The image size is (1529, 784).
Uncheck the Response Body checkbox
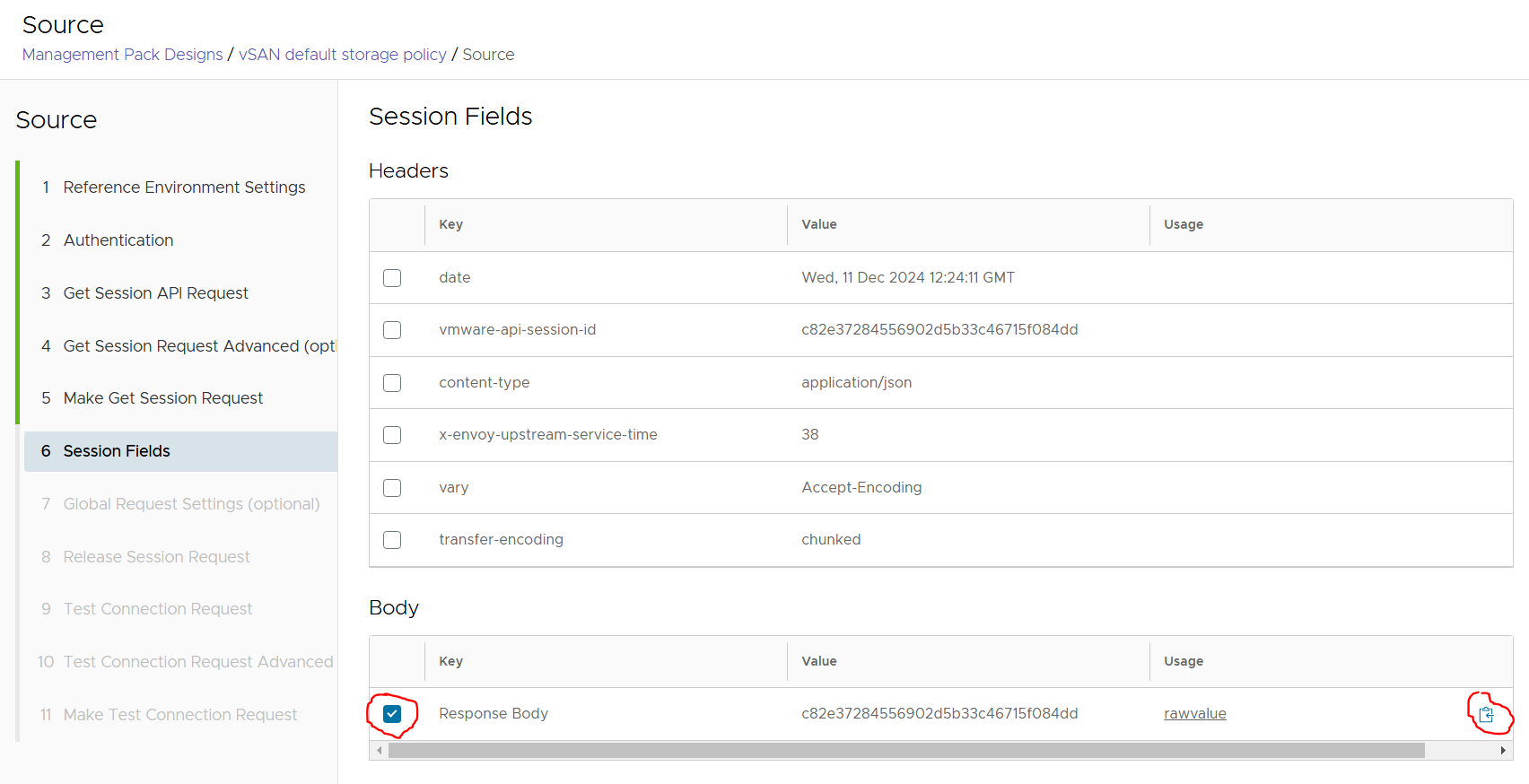pos(392,714)
